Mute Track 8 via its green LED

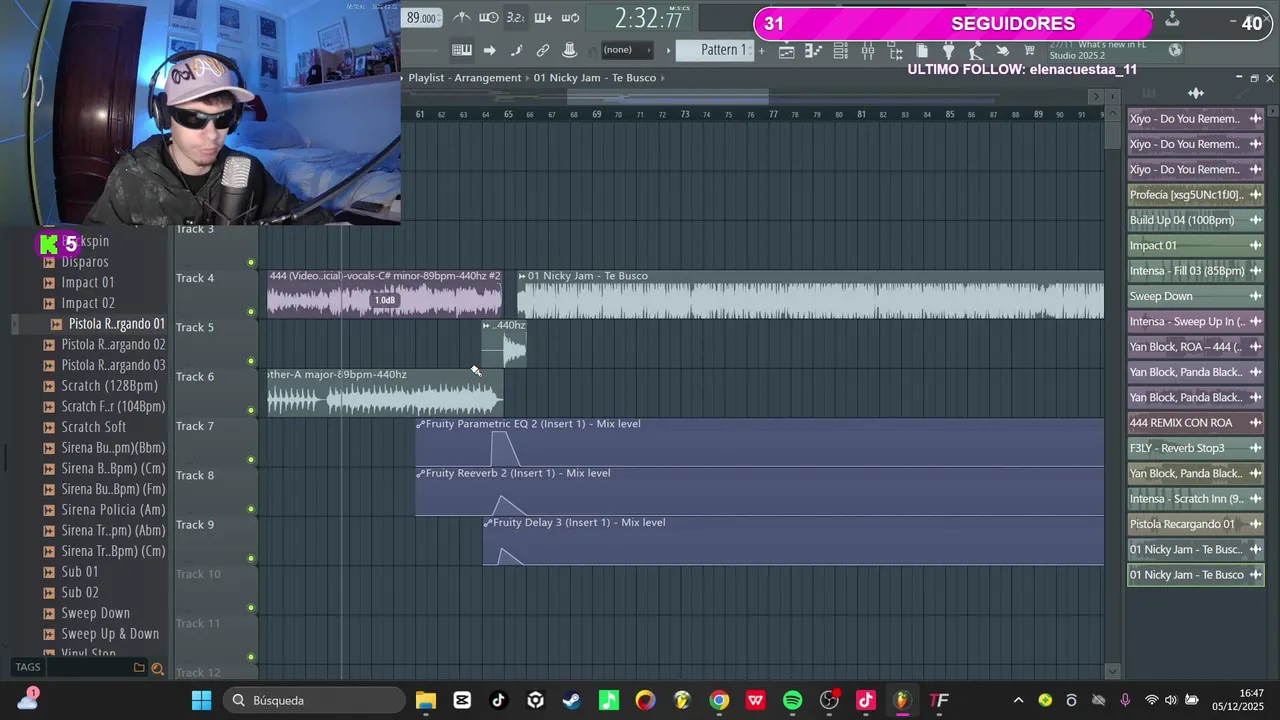[x=251, y=509]
